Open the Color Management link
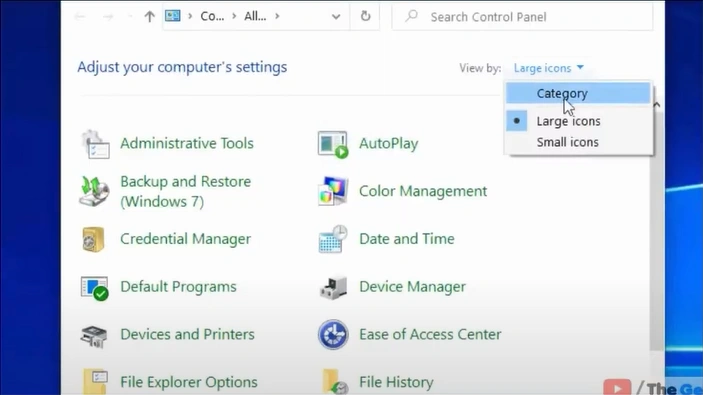Image resolution: width=703 pixels, height=395 pixels. (423, 191)
